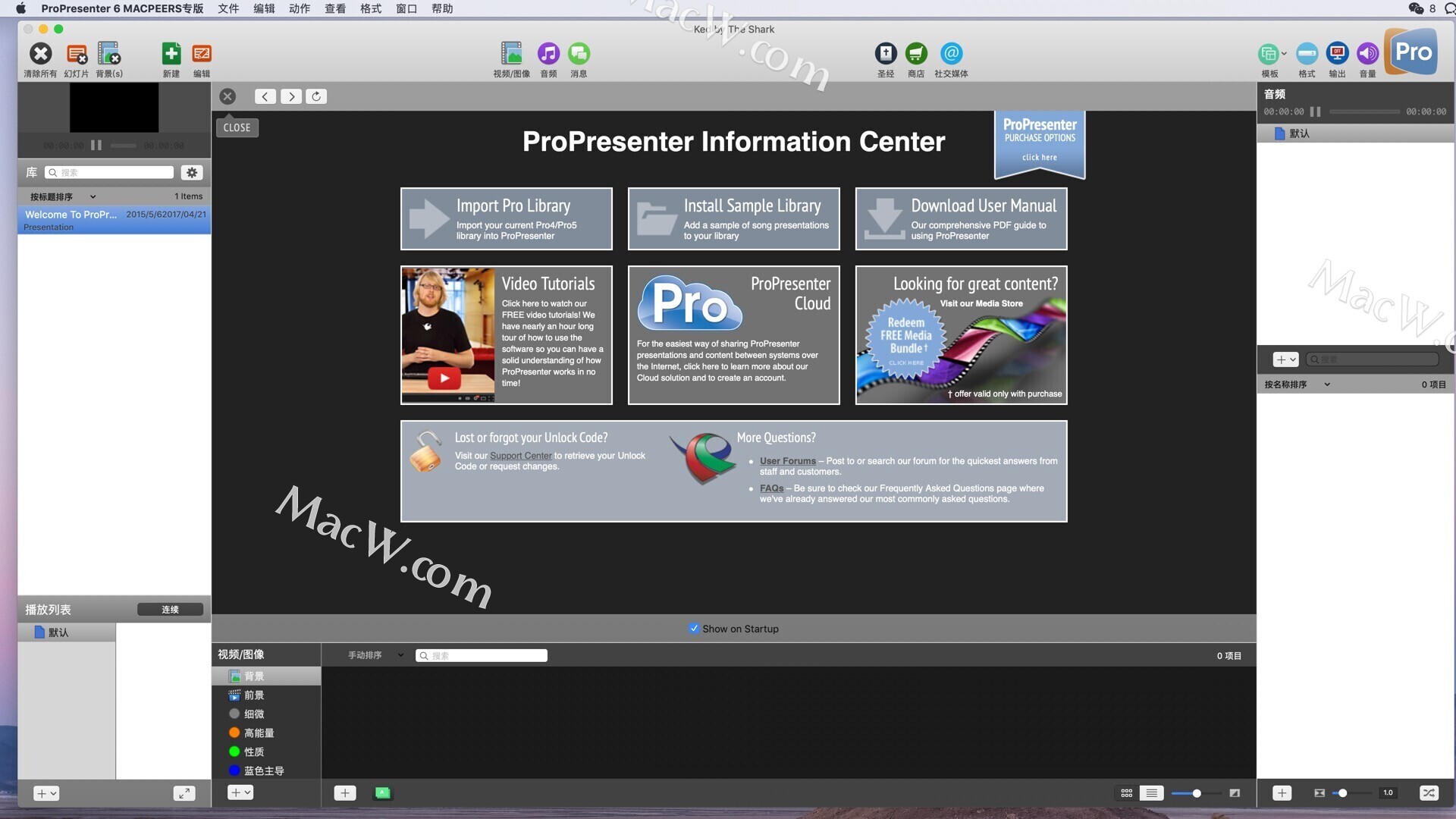Click the Import Pro Library tile
This screenshot has width=1456, height=819.
point(506,218)
